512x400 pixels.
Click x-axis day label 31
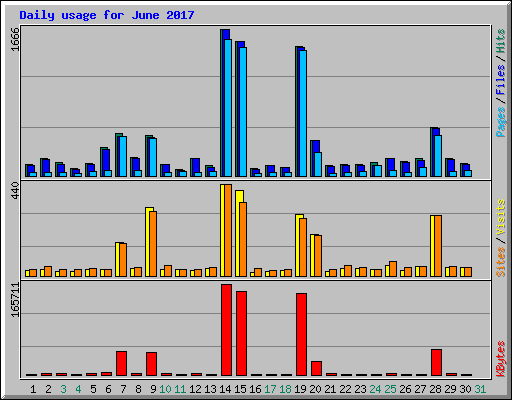[x=480, y=389]
